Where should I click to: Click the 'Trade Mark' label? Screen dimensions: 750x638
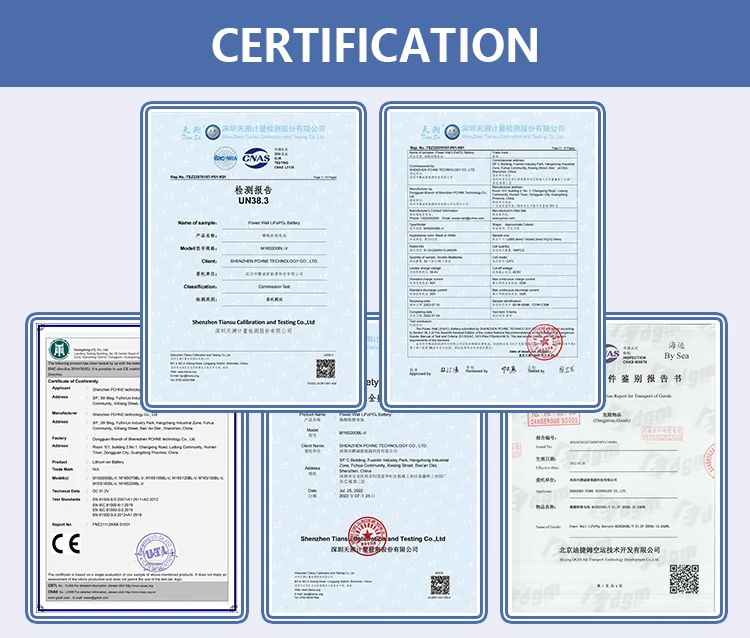click(63, 469)
